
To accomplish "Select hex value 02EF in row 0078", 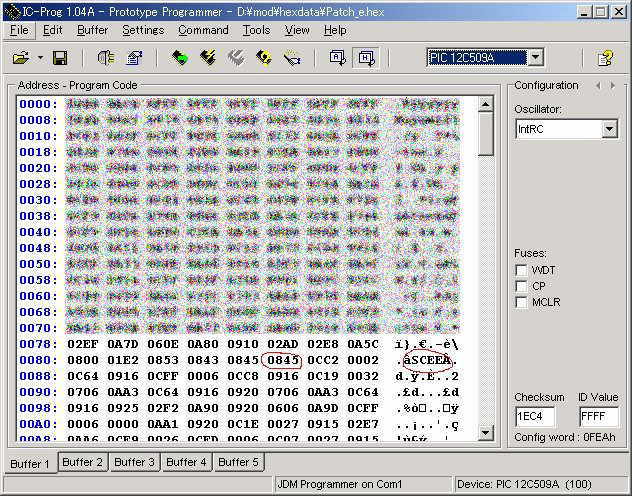I will (83, 344).
